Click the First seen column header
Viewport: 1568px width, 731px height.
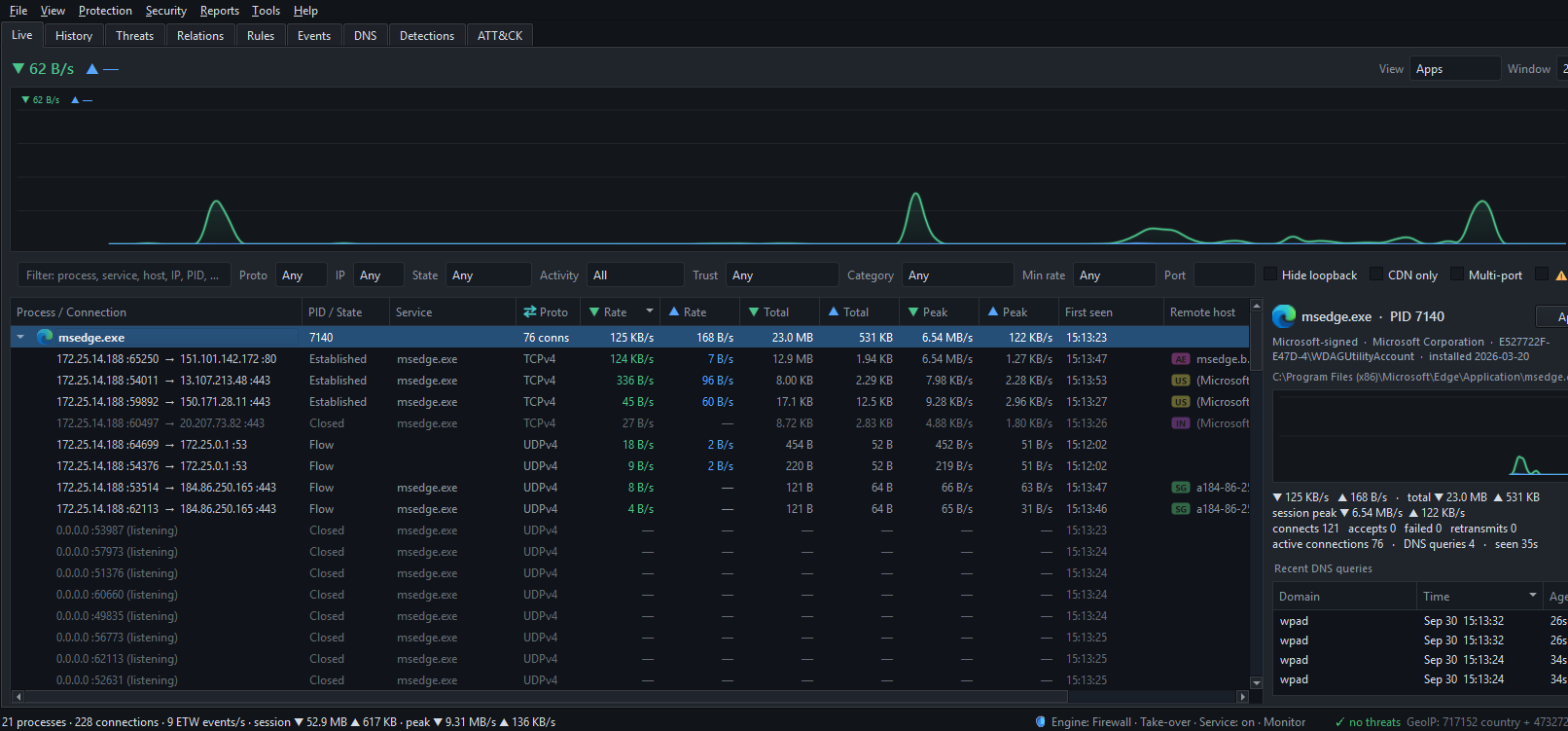[1111, 312]
